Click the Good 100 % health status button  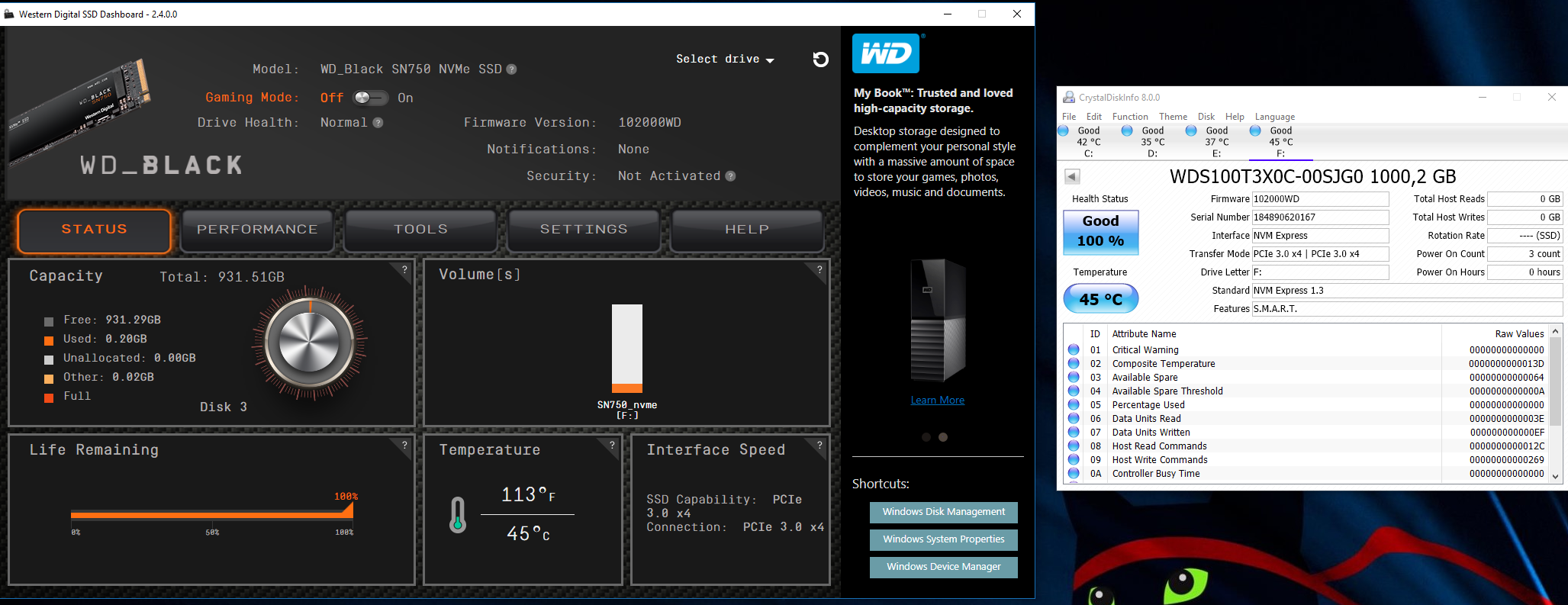[x=1101, y=232]
